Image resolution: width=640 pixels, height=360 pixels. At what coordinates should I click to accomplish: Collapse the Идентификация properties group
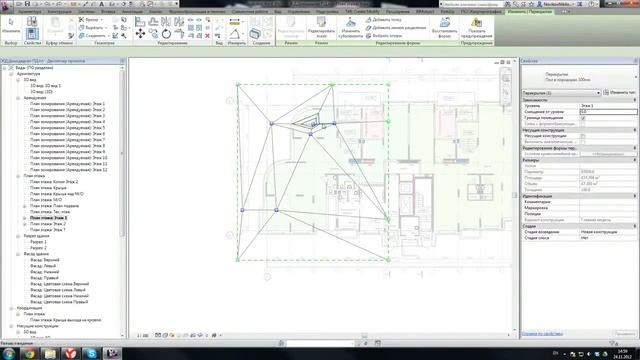(635, 196)
